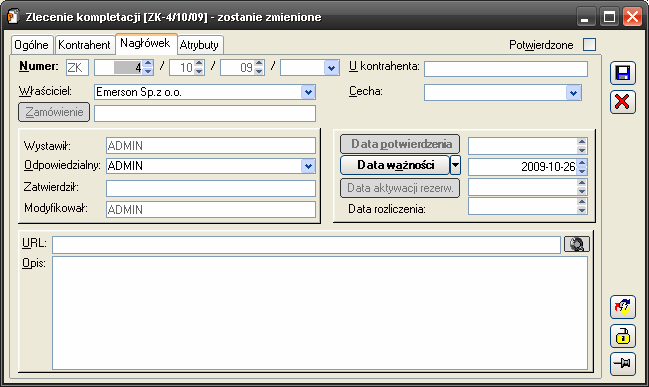
Task: Cancel changes with the red X icon
Action: (623, 101)
